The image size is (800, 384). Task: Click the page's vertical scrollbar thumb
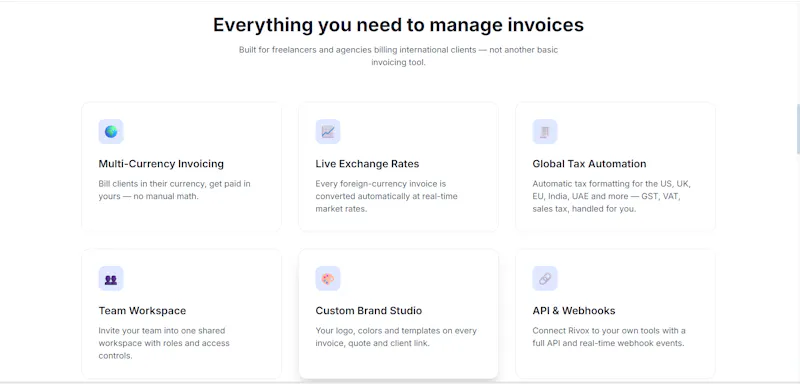coord(798,129)
